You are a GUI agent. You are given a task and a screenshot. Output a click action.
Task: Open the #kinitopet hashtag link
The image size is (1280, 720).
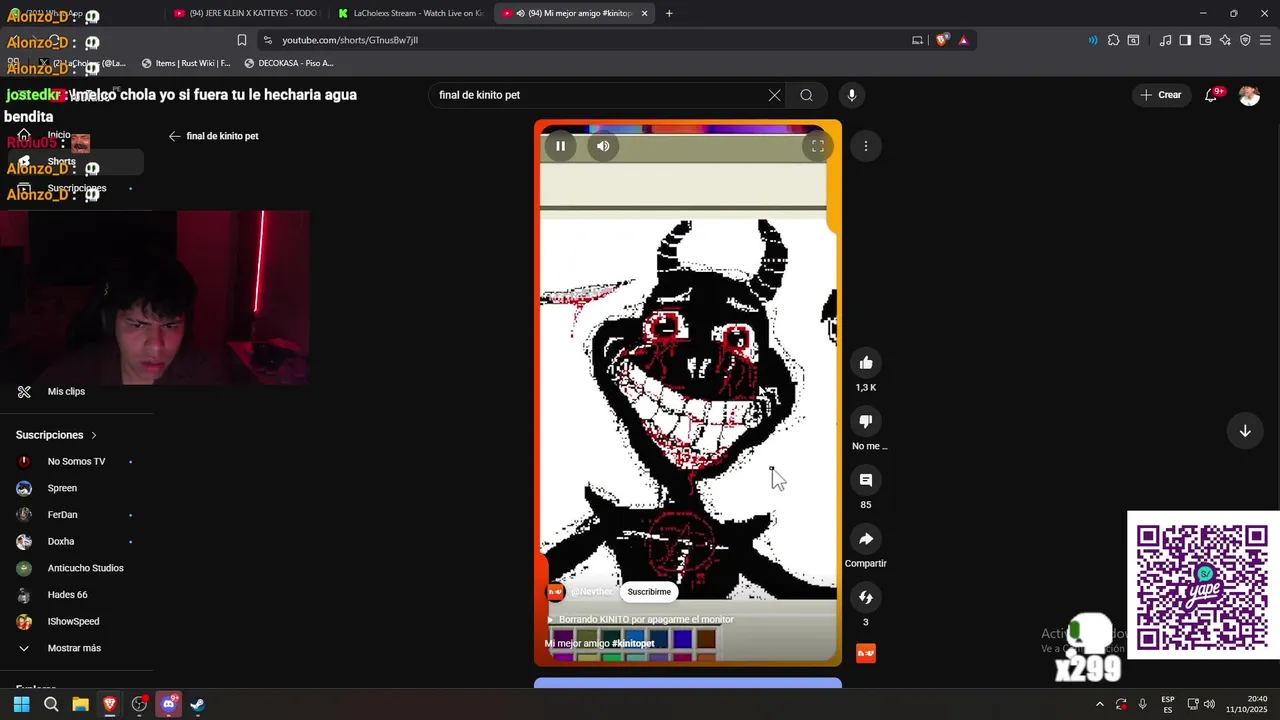pos(633,643)
